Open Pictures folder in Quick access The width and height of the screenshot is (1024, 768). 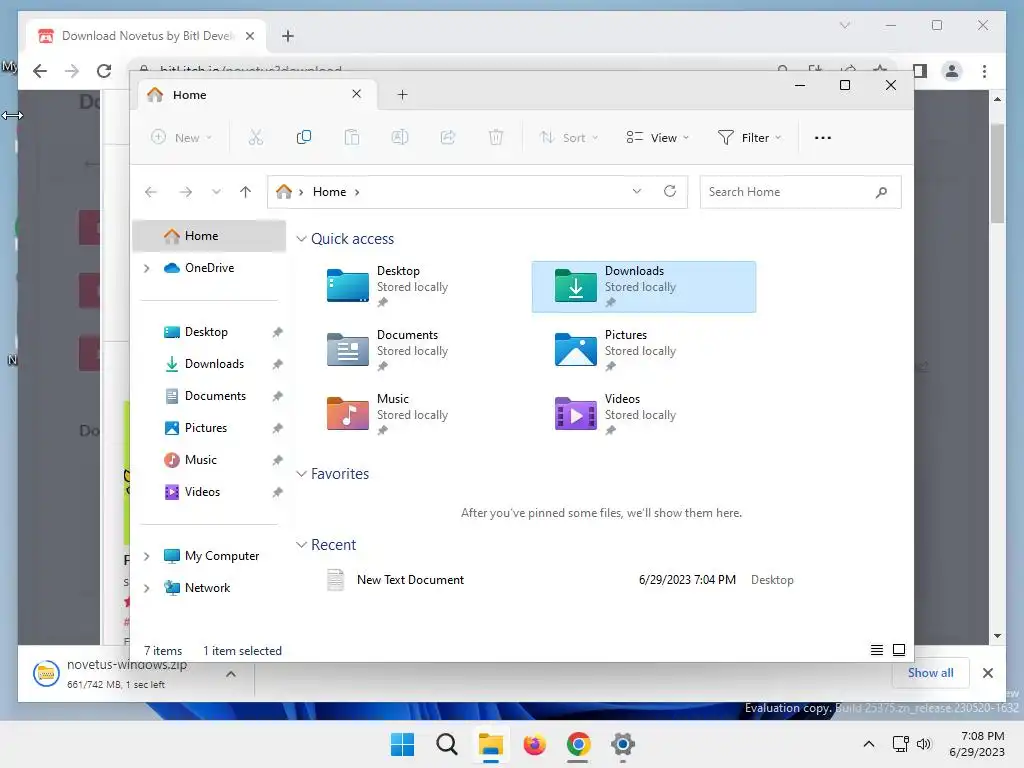[644, 351]
